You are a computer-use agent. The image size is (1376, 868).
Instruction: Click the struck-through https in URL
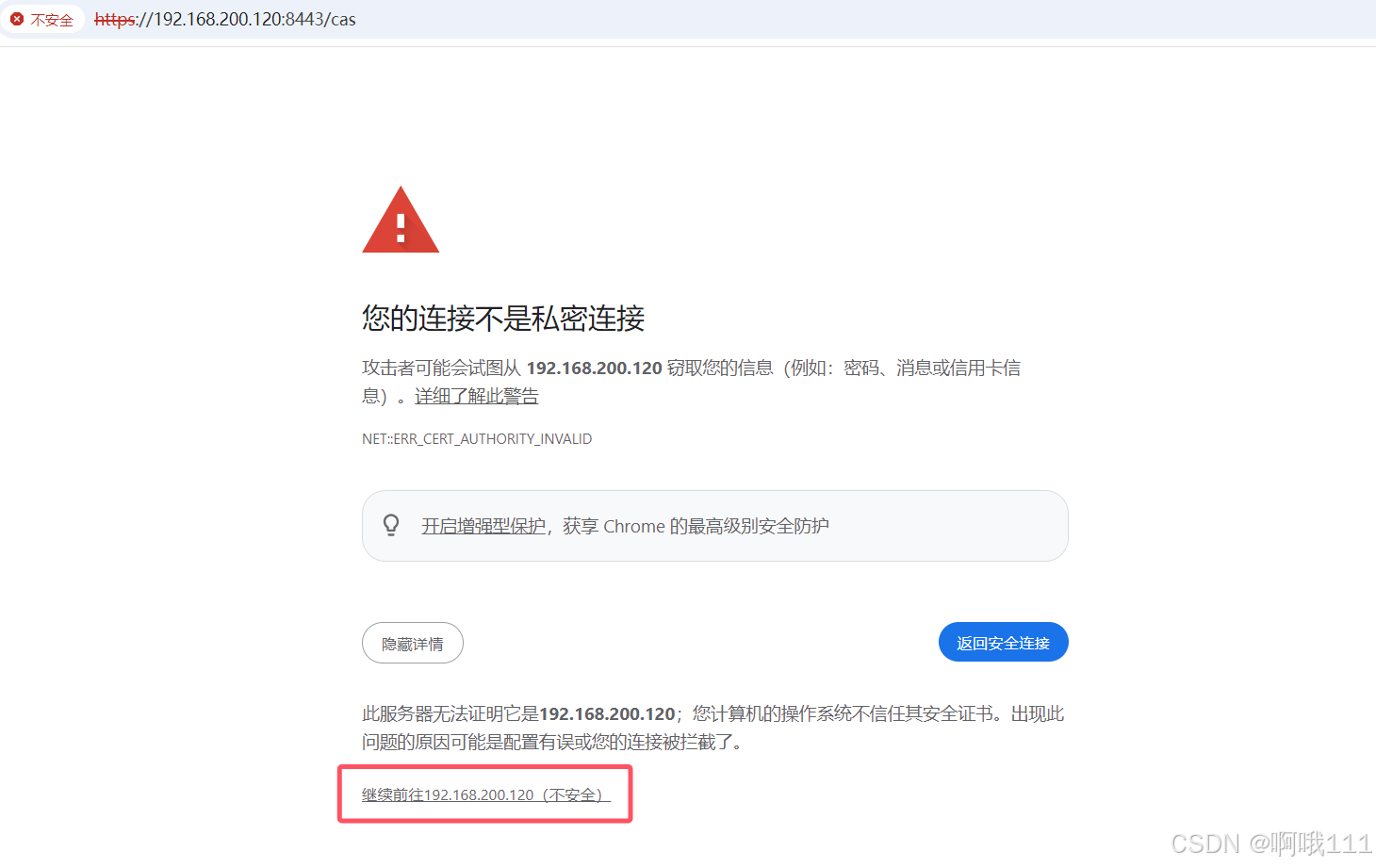(115, 20)
